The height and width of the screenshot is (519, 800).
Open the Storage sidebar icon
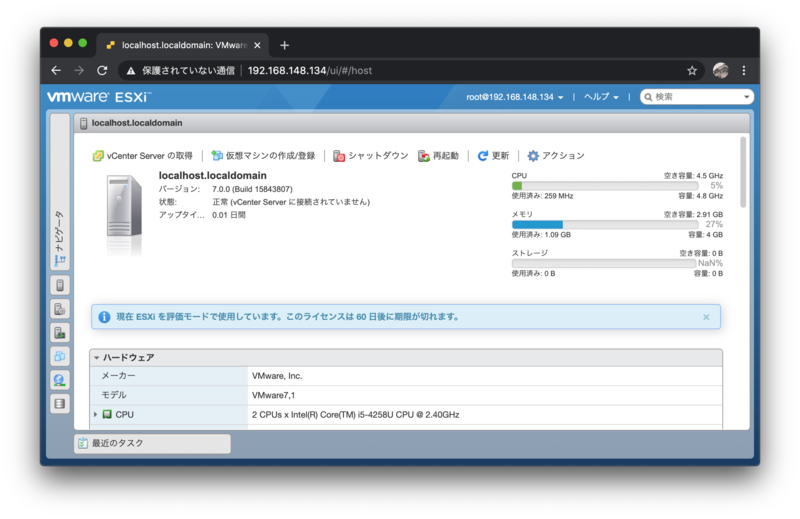[60, 404]
